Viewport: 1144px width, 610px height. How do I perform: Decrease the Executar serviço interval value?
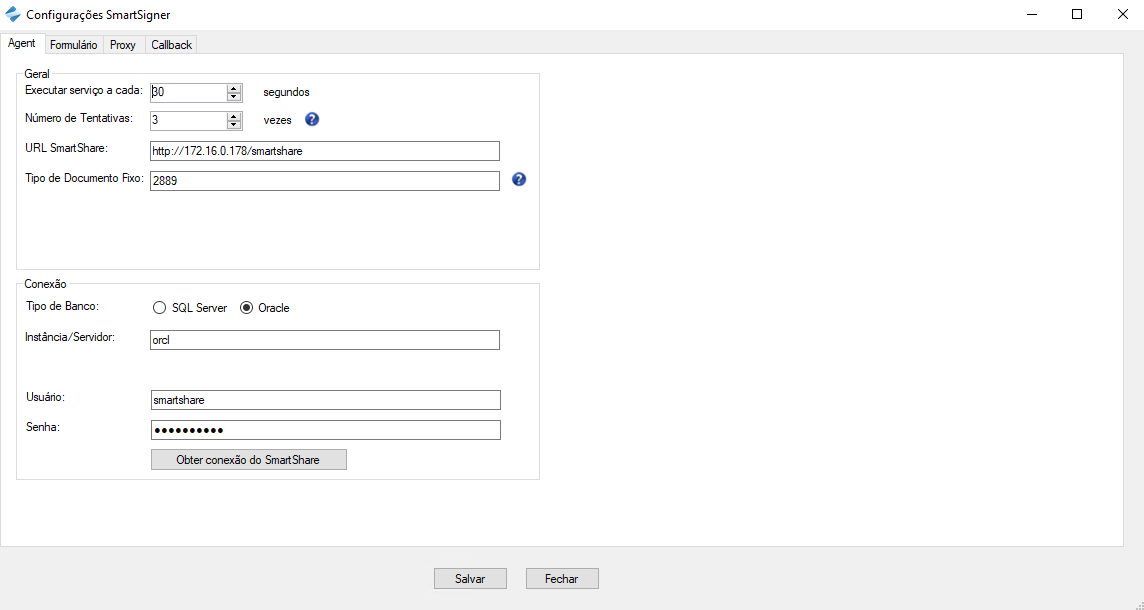[234, 97]
